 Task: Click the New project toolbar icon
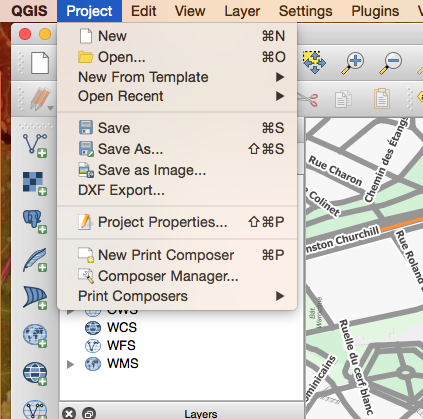40,63
